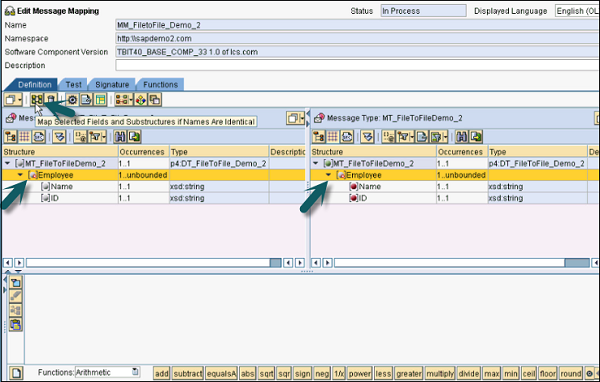600x382 pixels.
Task: Insert the add function
Action: click(161, 373)
